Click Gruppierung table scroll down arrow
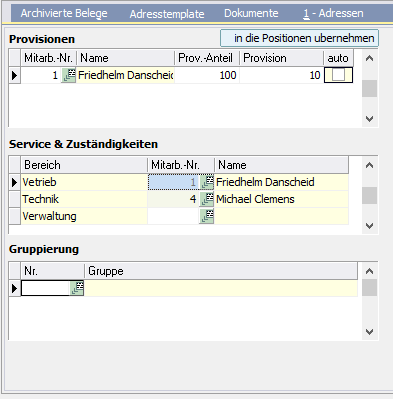Viewport: 393px width, 399px height. pos(369,332)
